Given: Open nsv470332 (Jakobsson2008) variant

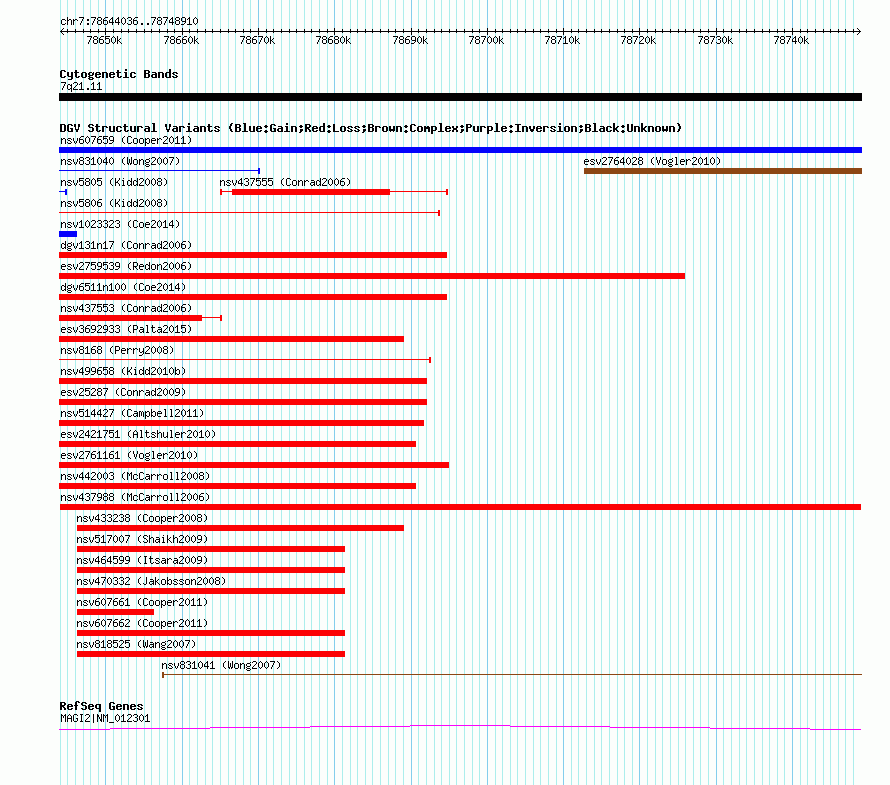Looking at the screenshot, I should [151, 581].
